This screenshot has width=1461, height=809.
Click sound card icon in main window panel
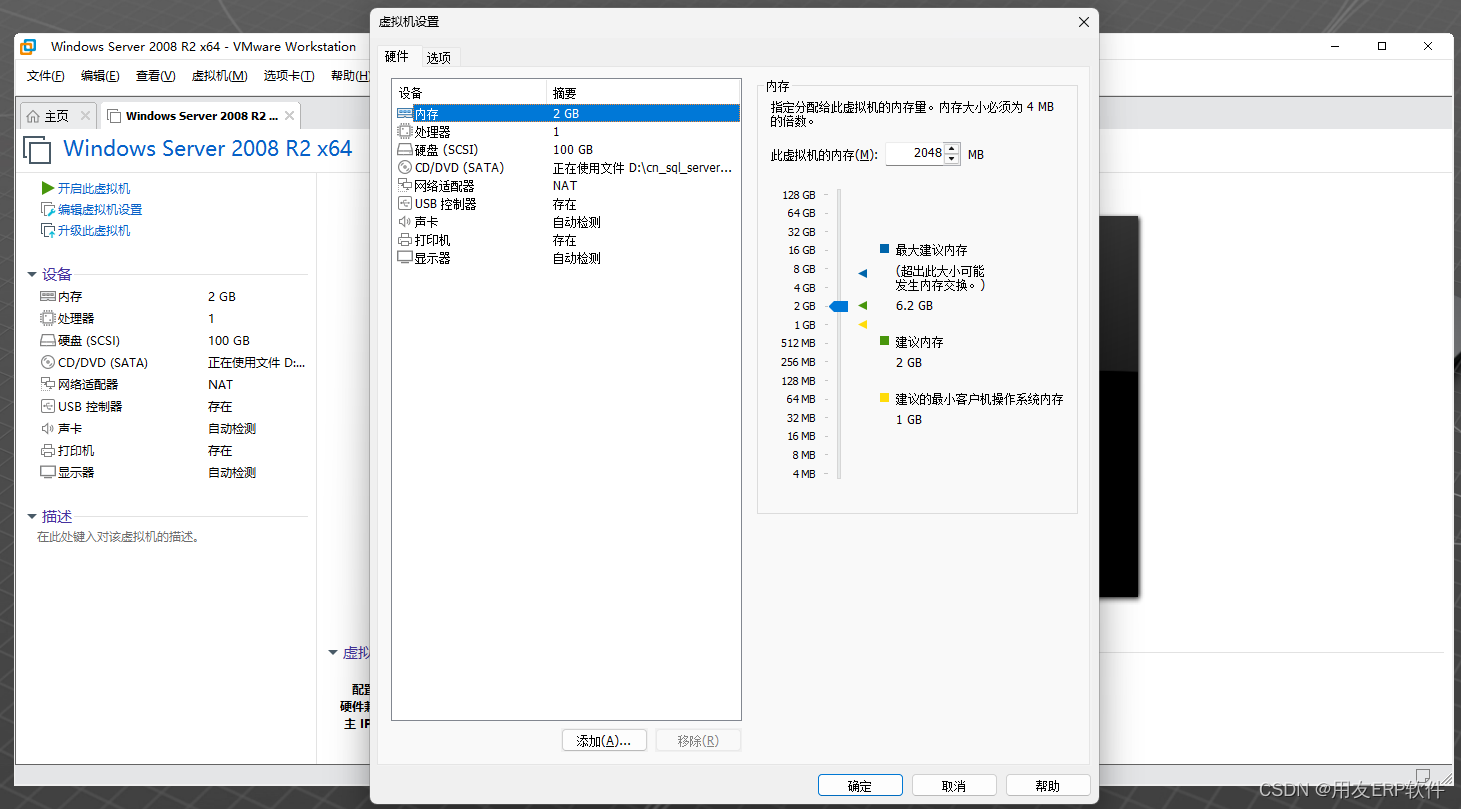pyautogui.click(x=48, y=429)
